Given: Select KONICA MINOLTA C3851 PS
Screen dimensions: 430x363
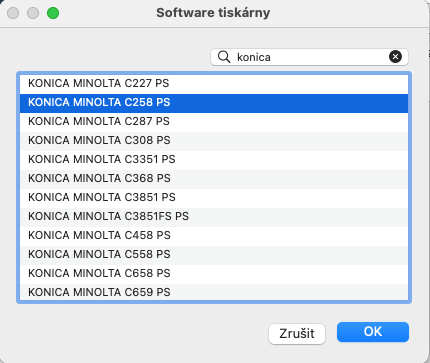Looking at the screenshot, I should click(214, 198).
